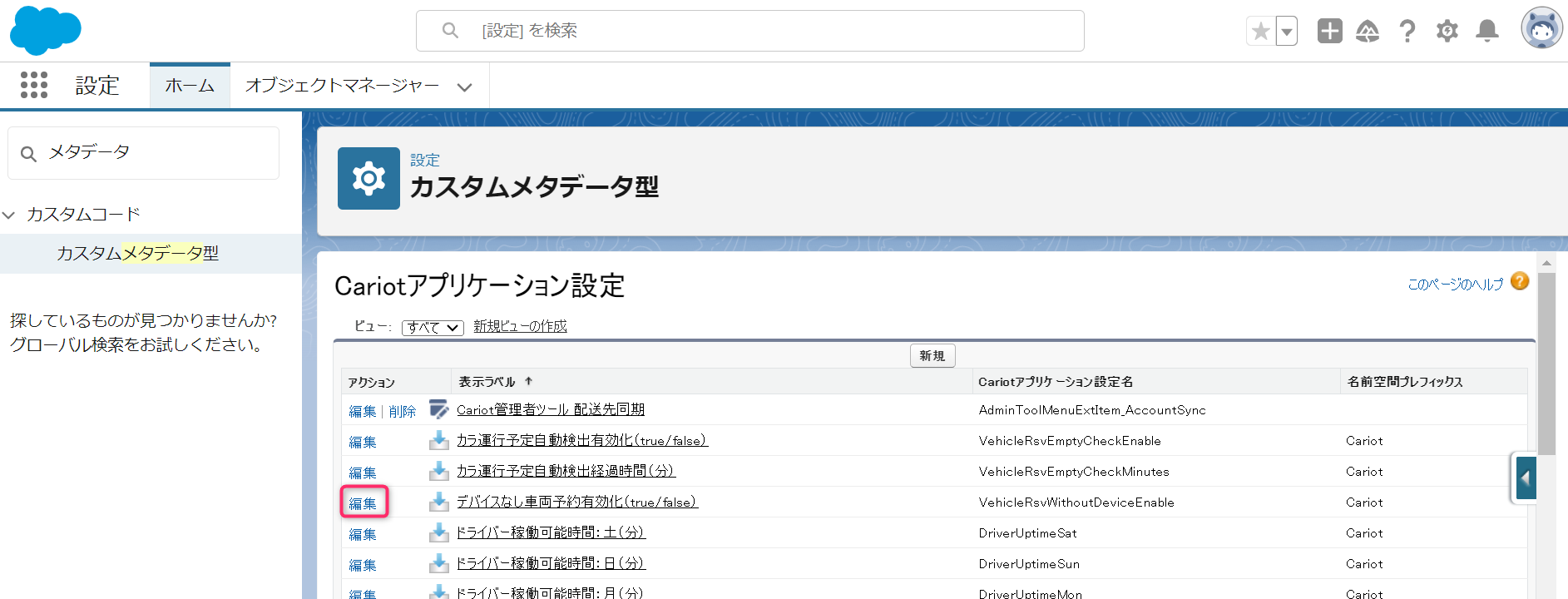Open the user profile avatar
Screen dimensions: 1568x599
1541,28
